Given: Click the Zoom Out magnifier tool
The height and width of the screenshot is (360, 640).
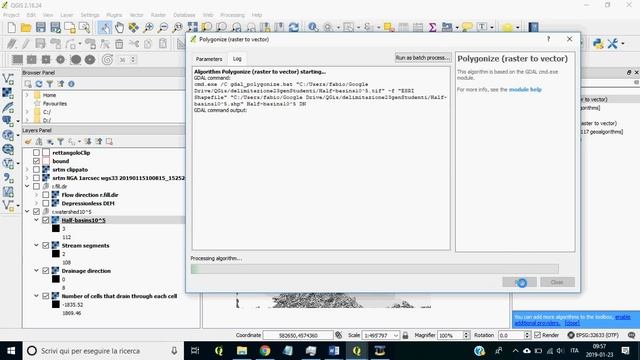Looking at the screenshot, I should pos(163,27).
